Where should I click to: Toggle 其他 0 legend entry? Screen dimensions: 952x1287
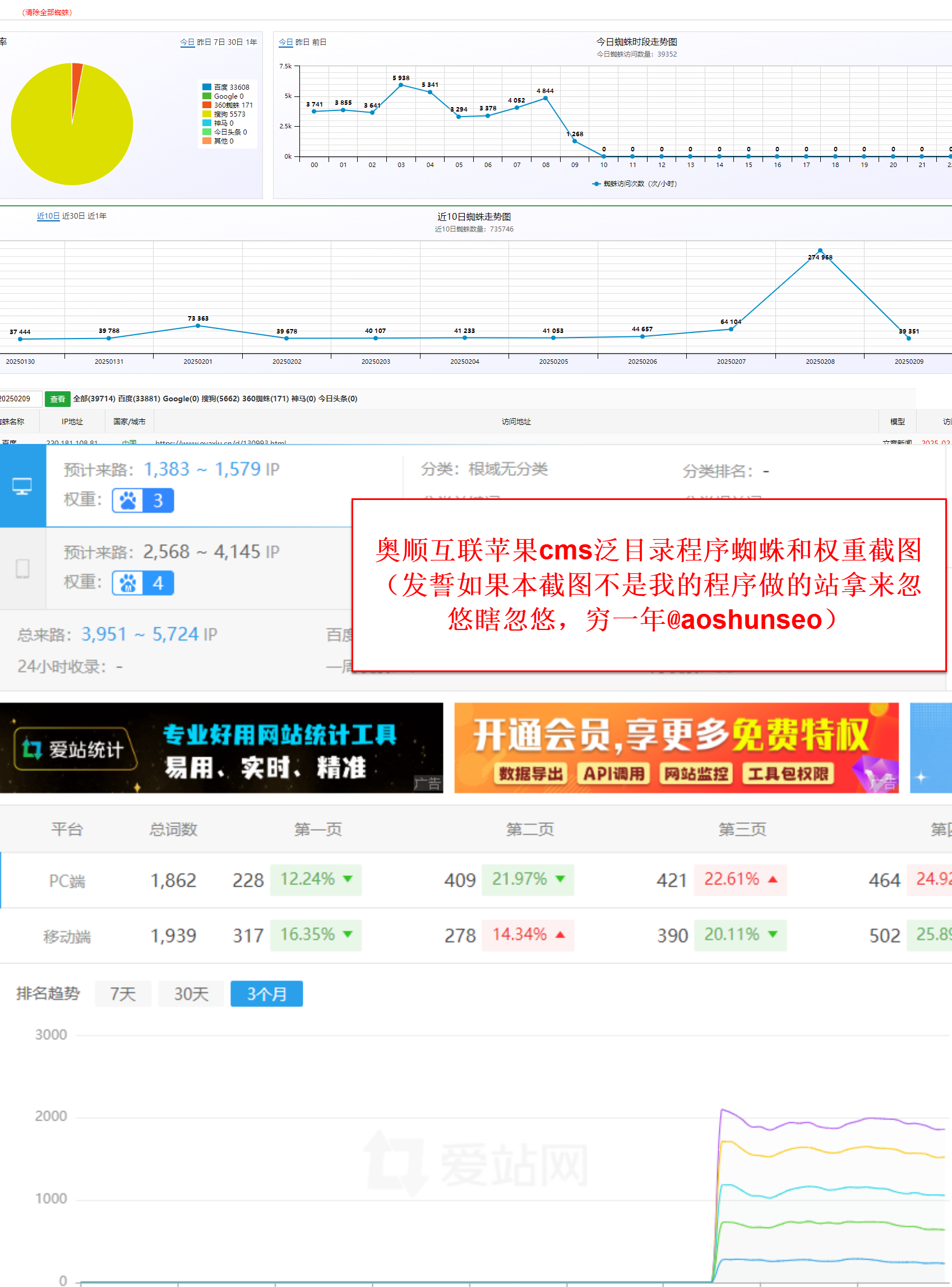[219, 141]
